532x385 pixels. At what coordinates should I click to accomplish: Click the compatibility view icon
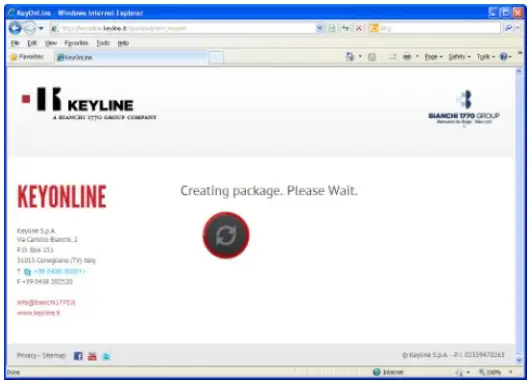pyautogui.click(x=332, y=28)
